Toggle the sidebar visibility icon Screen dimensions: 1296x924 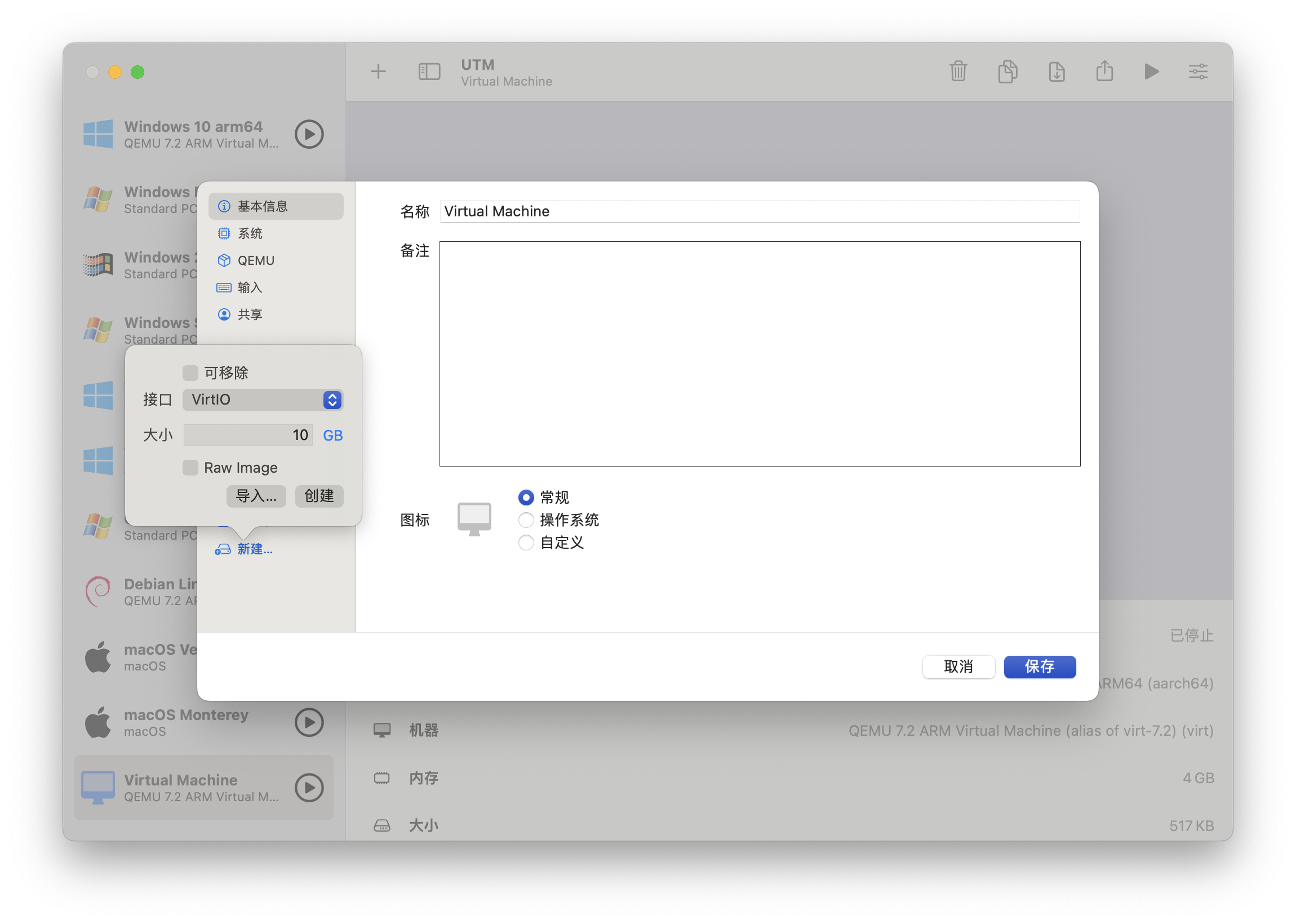(428, 71)
